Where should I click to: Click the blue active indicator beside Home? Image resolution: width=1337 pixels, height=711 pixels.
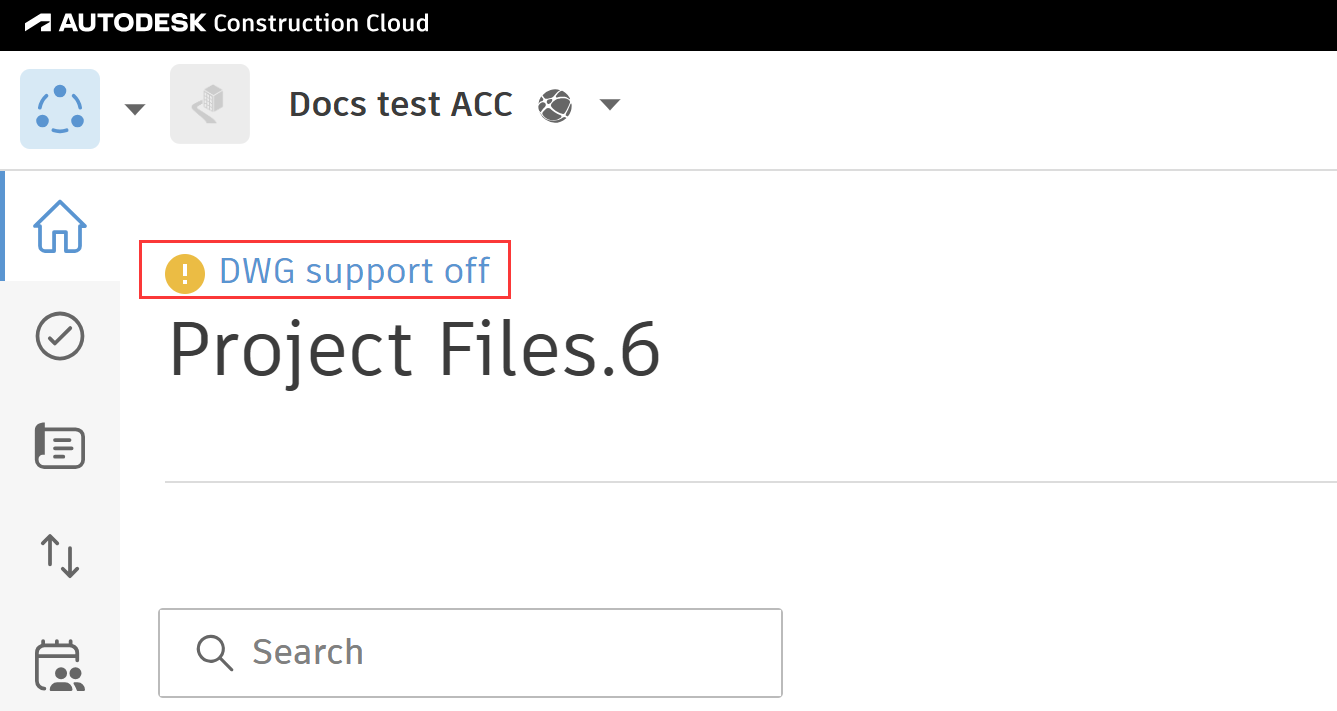(x=3, y=226)
